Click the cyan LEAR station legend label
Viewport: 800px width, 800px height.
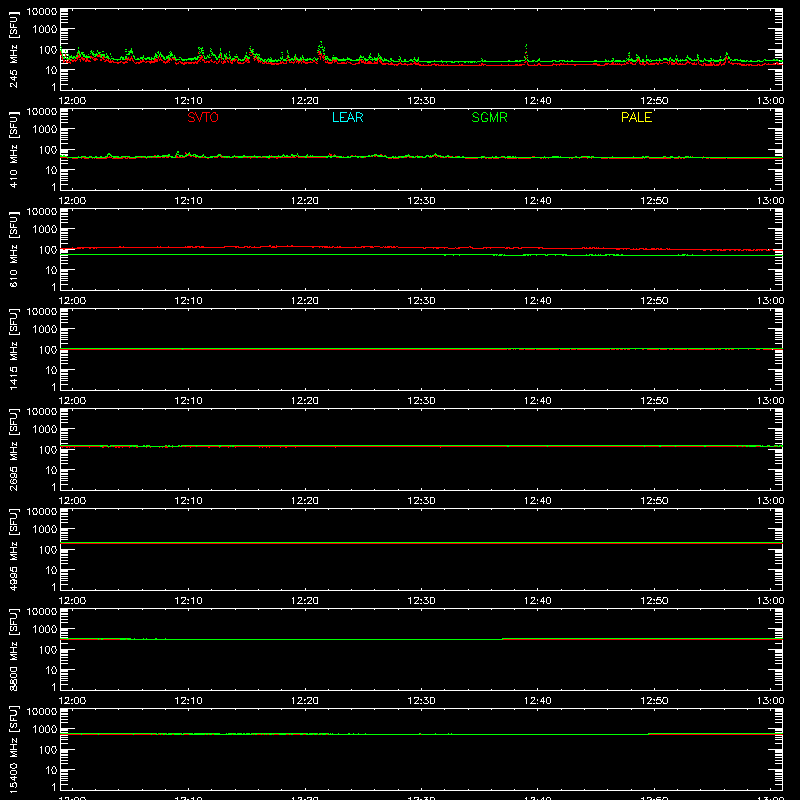(347, 117)
